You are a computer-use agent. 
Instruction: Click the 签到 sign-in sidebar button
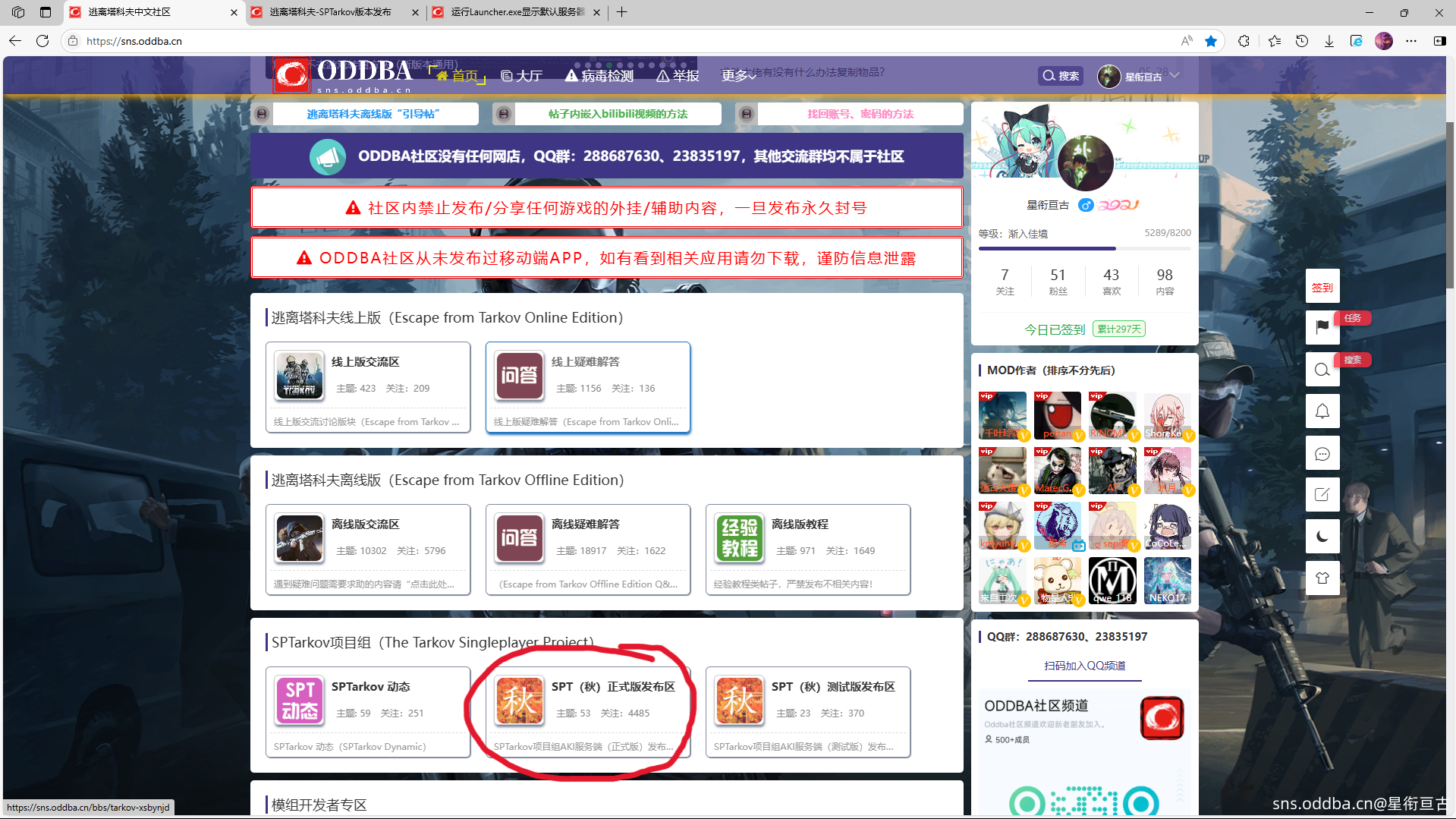(1322, 287)
